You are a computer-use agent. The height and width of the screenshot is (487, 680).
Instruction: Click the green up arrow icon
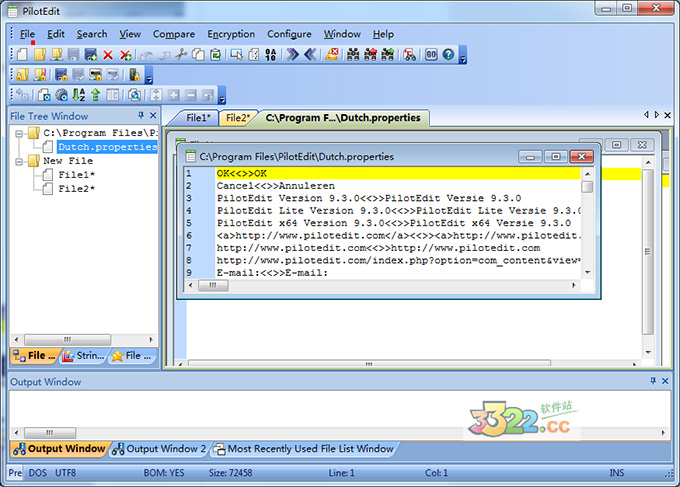click(x=95, y=95)
